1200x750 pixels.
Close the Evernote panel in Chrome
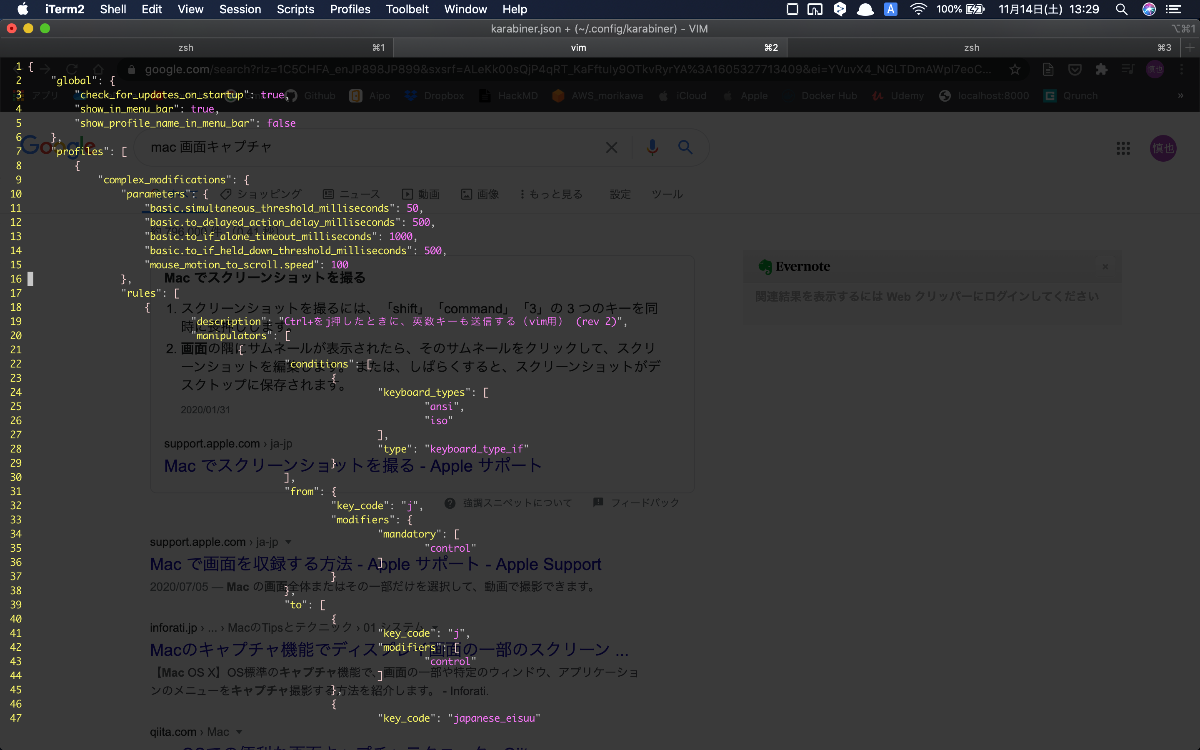click(1105, 267)
